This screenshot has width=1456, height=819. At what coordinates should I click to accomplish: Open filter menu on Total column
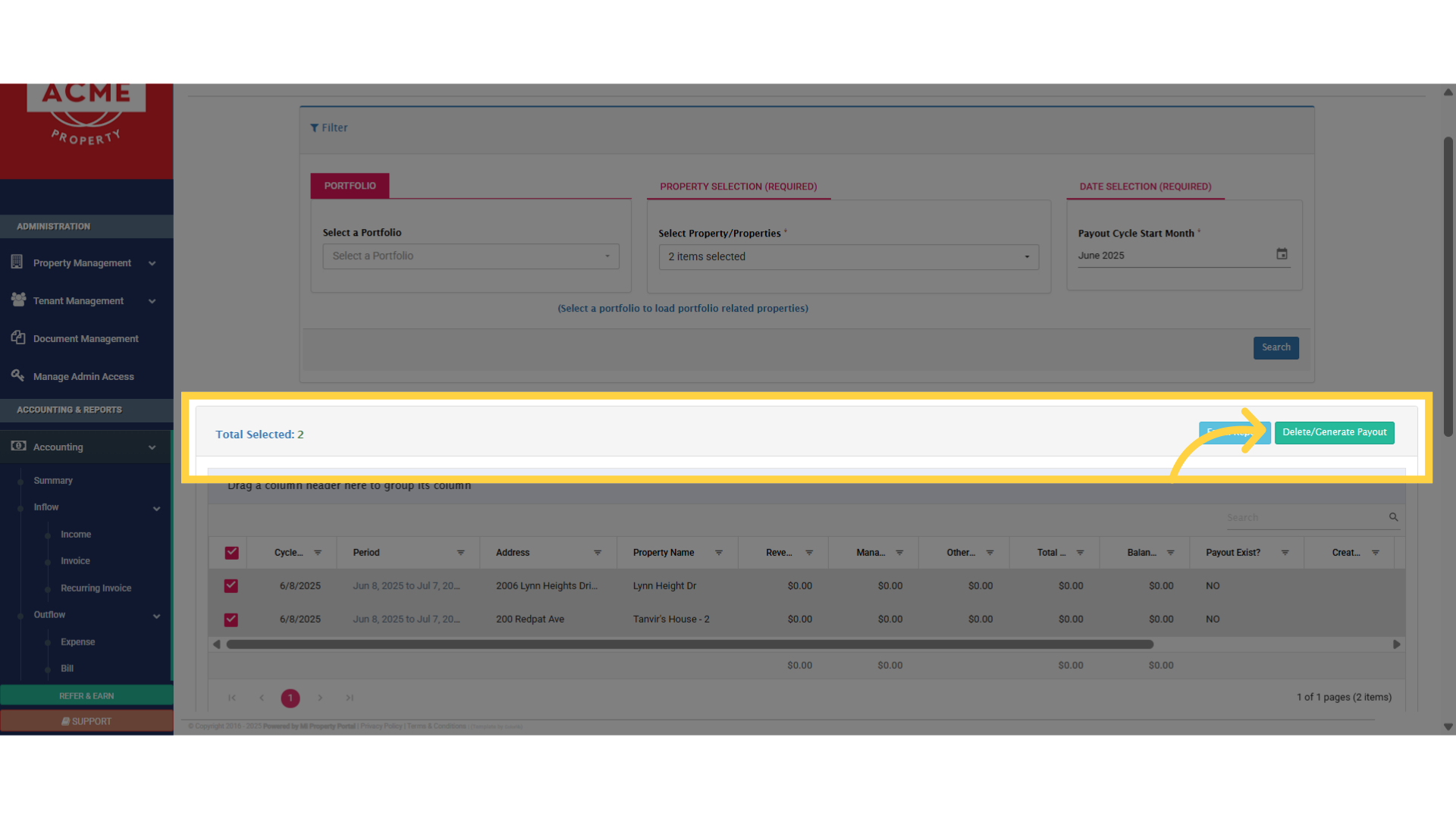click(x=1080, y=553)
